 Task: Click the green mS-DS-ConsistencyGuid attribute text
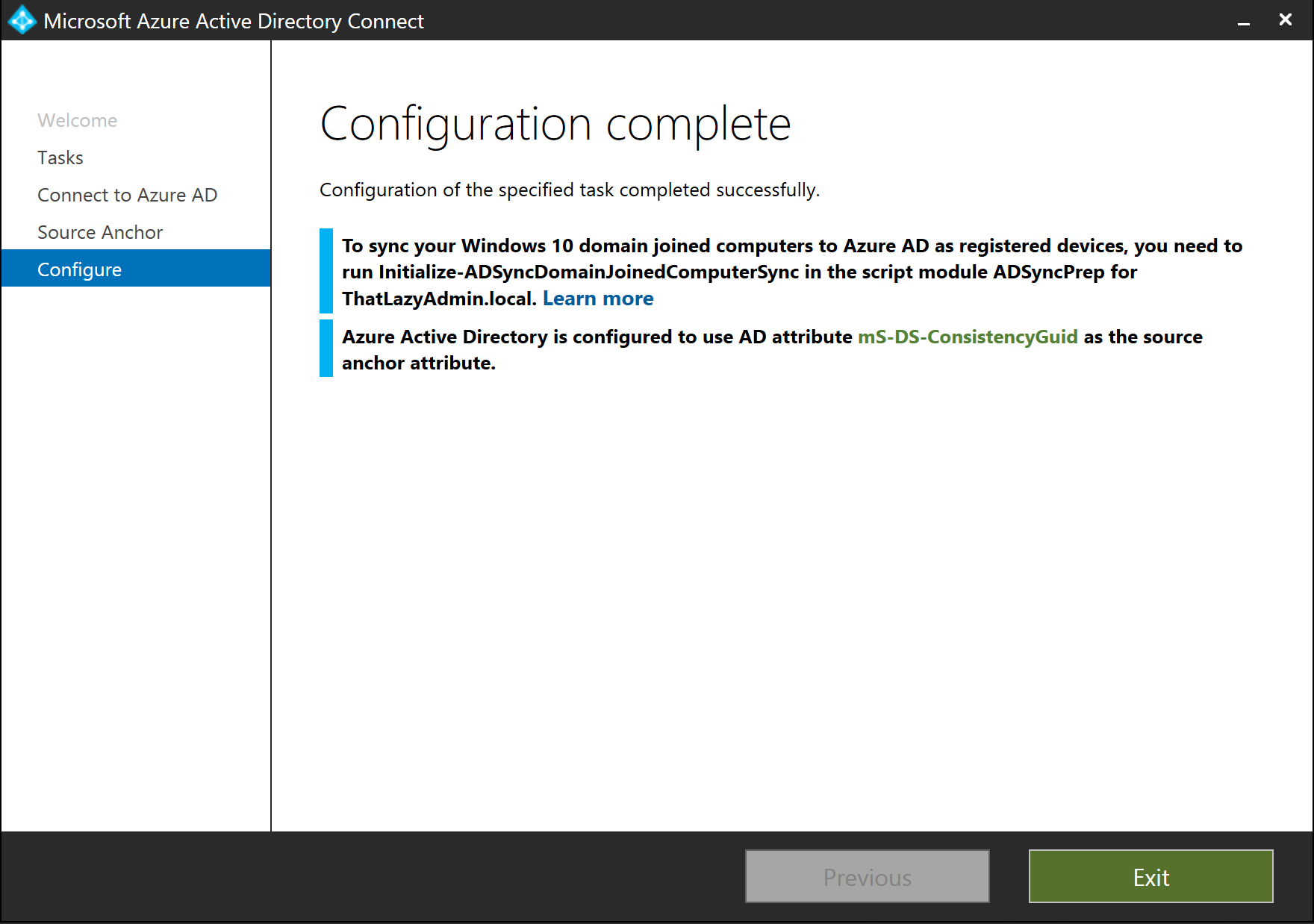967,337
